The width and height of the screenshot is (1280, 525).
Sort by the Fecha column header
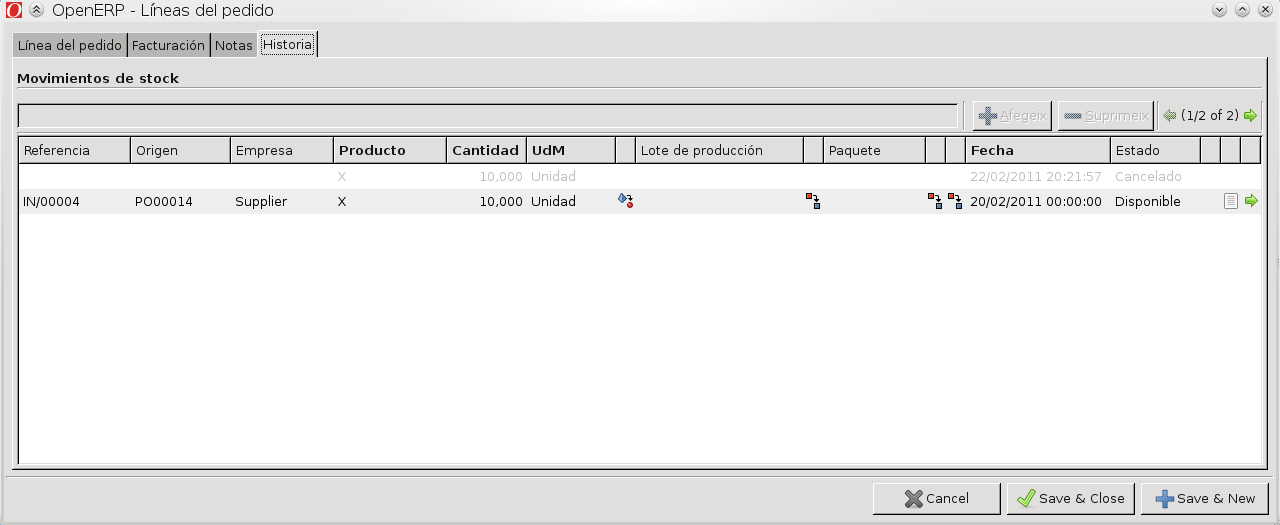(1038, 150)
